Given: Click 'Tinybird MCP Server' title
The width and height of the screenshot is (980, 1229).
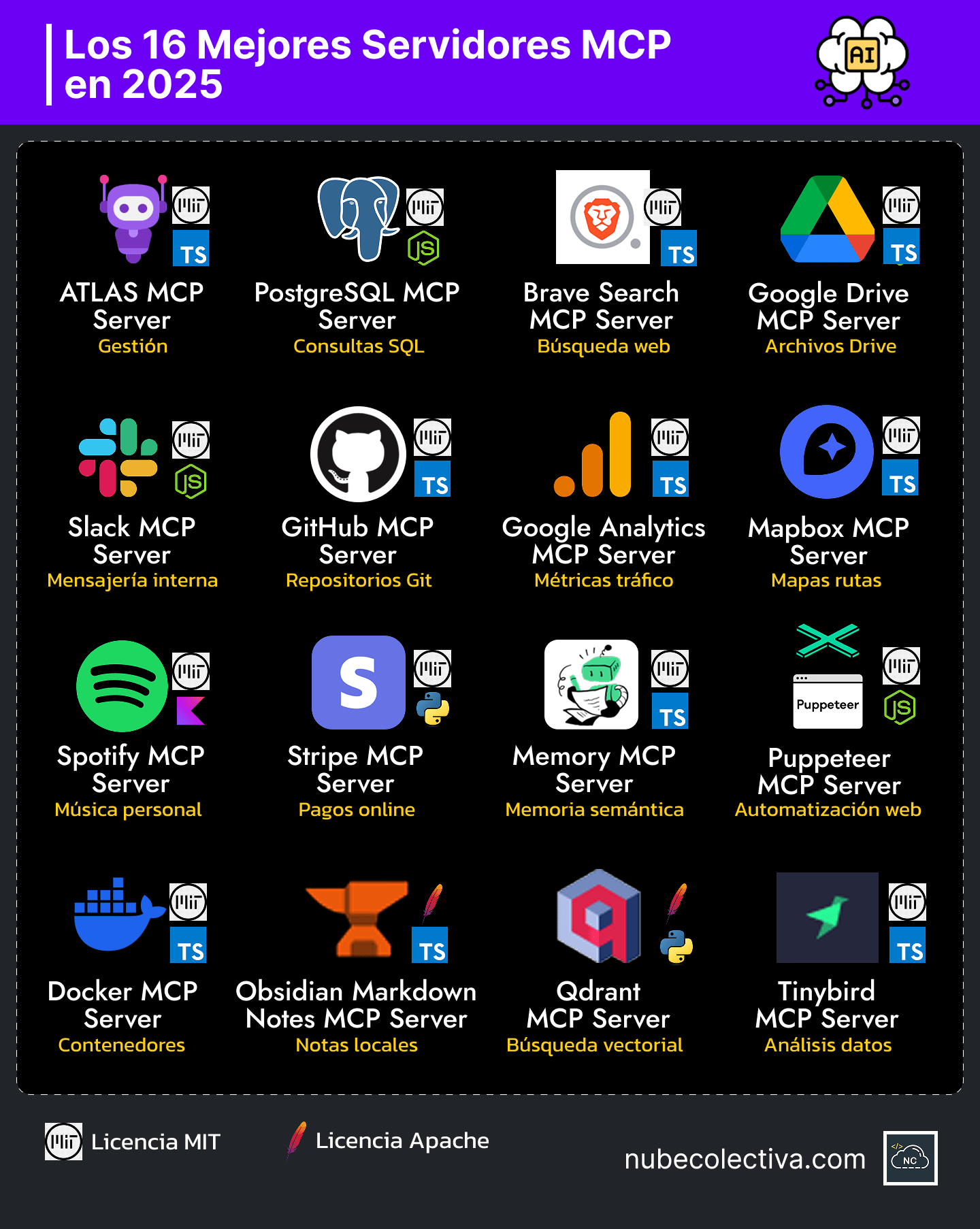Looking at the screenshot, I should point(827,1005).
